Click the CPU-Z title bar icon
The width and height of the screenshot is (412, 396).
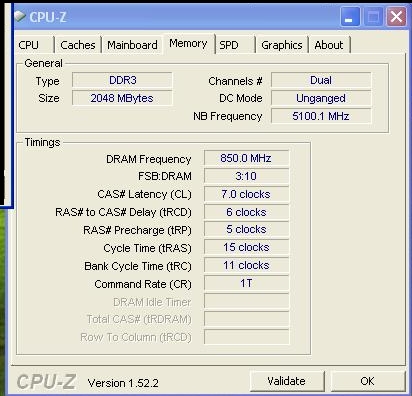pos(20,16)
